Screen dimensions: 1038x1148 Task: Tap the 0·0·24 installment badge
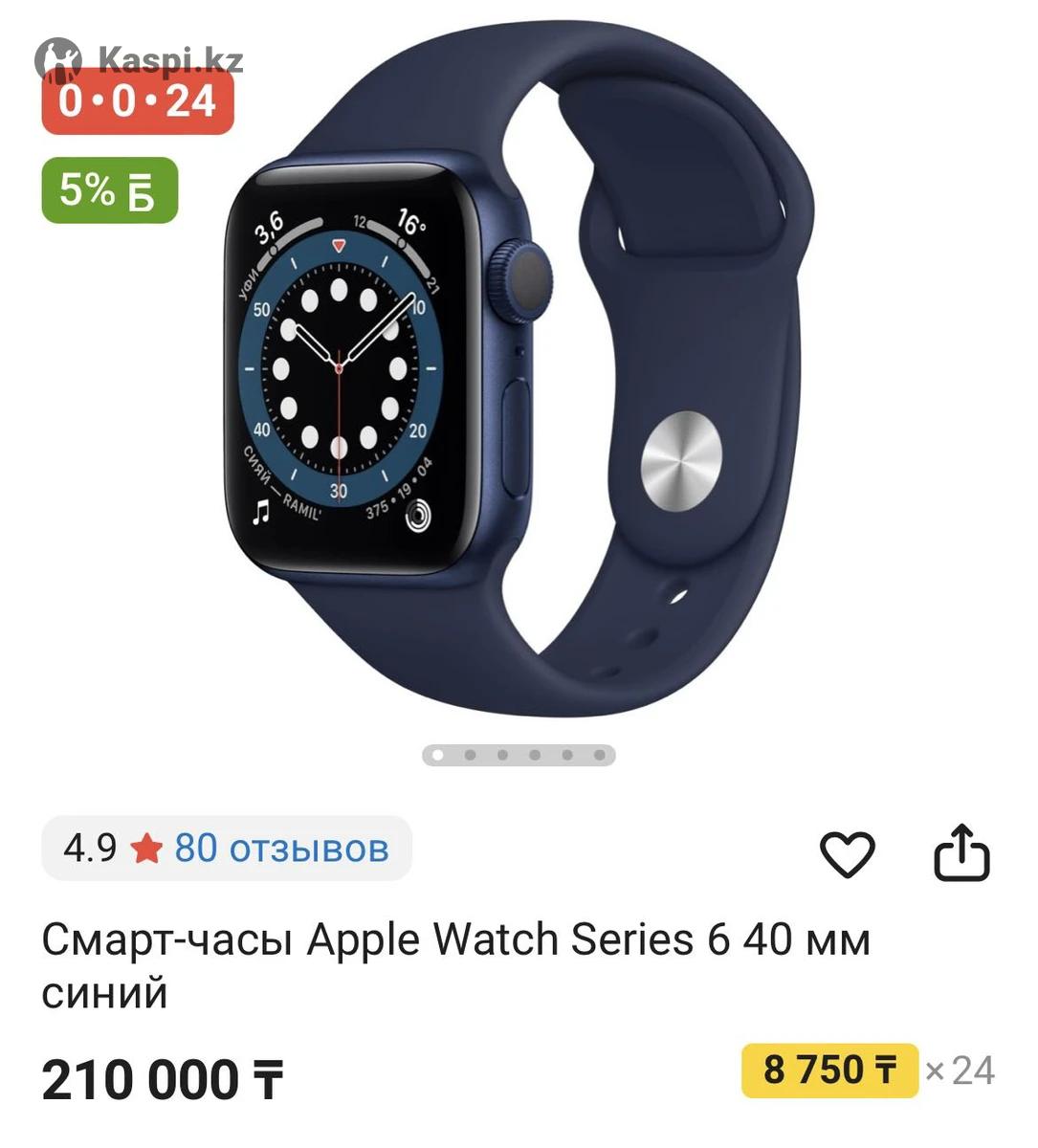click(138, 100)
